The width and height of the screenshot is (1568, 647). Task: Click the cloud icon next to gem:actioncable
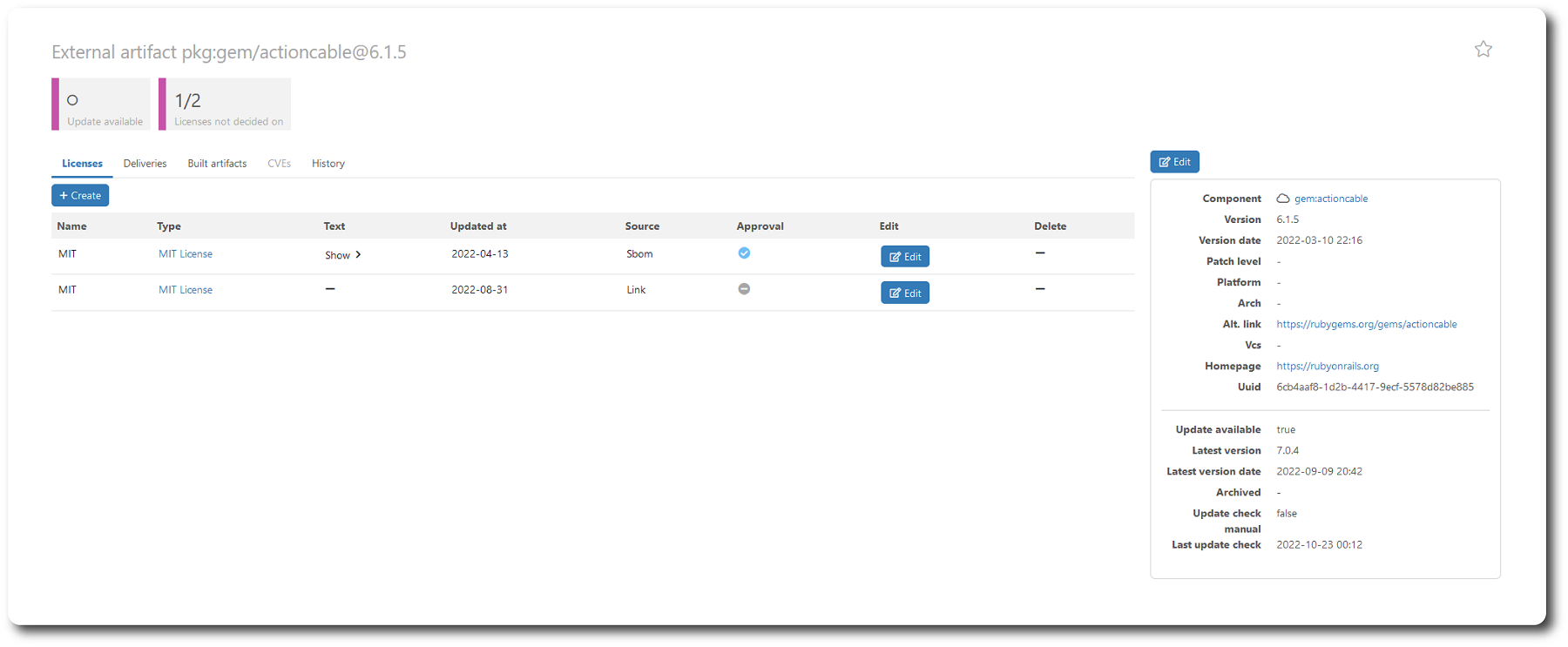pos(1282,199)
